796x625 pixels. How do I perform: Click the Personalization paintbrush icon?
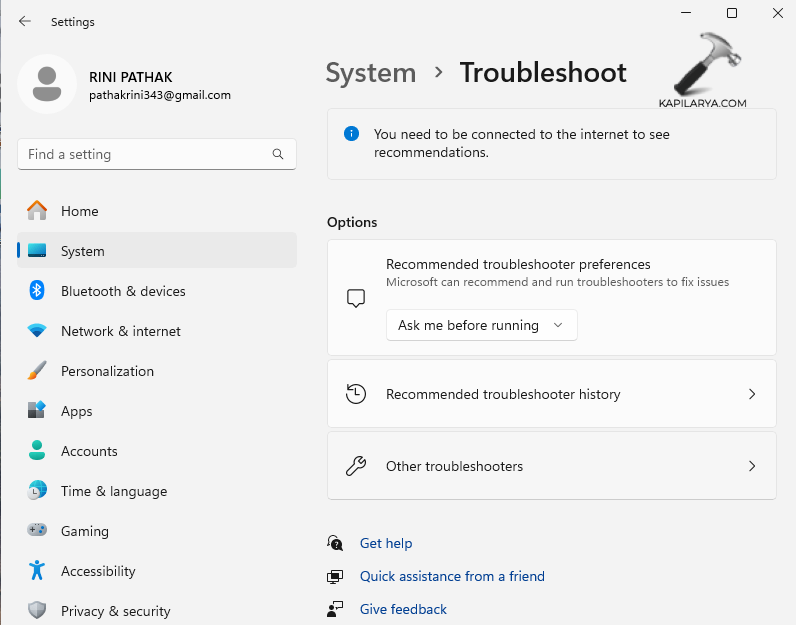pyautogui.click(x=37, y=371)
